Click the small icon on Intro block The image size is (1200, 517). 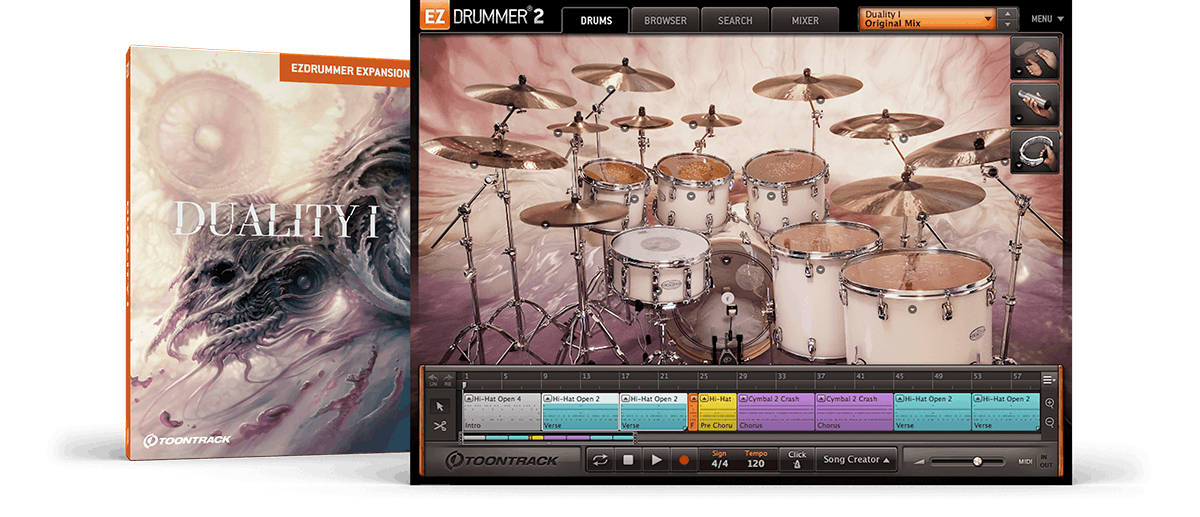(x=469, y=399)
